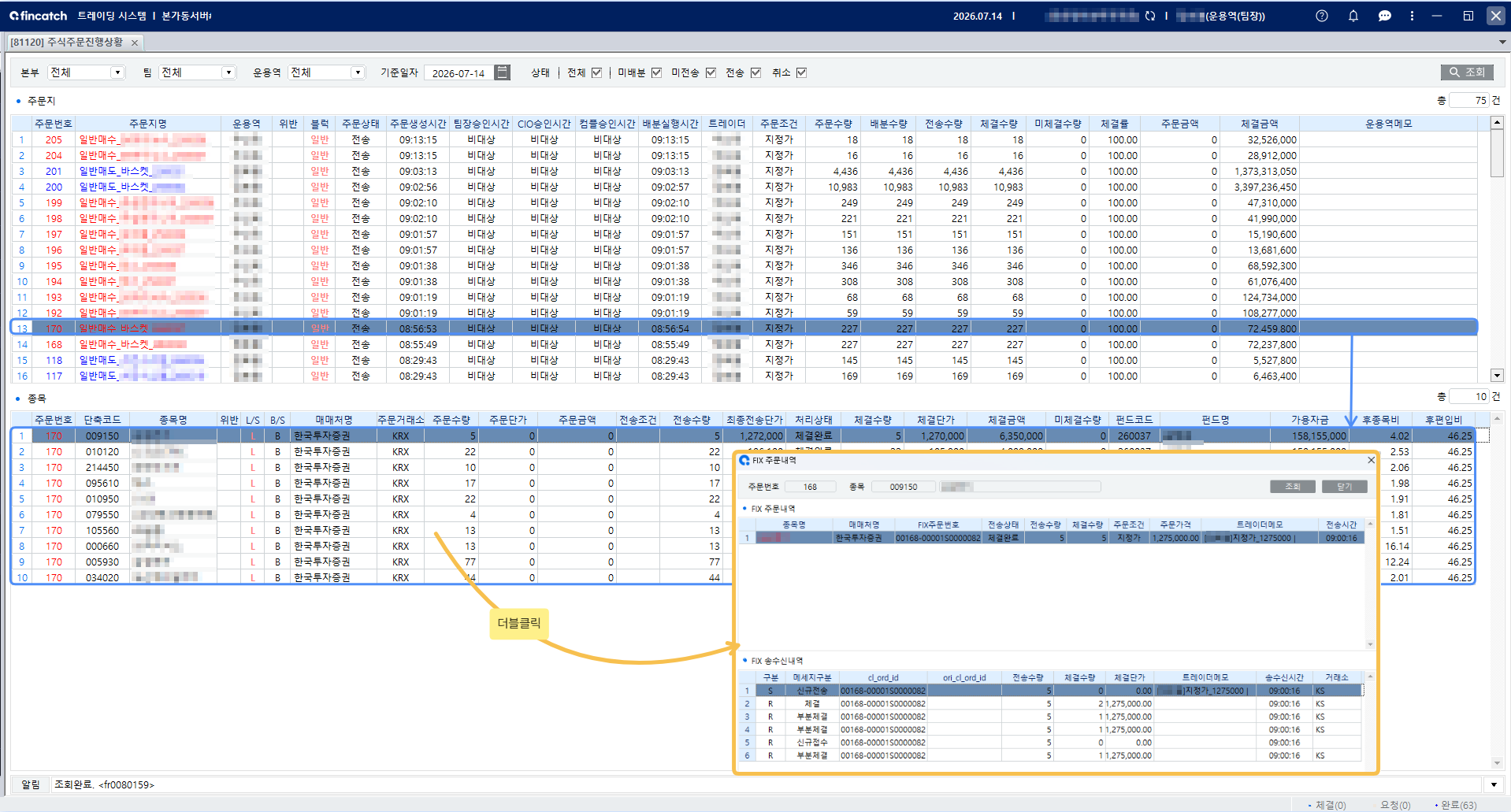
Task: Click the 주문번호 field in FIX popup
Action: pos(811,487)
